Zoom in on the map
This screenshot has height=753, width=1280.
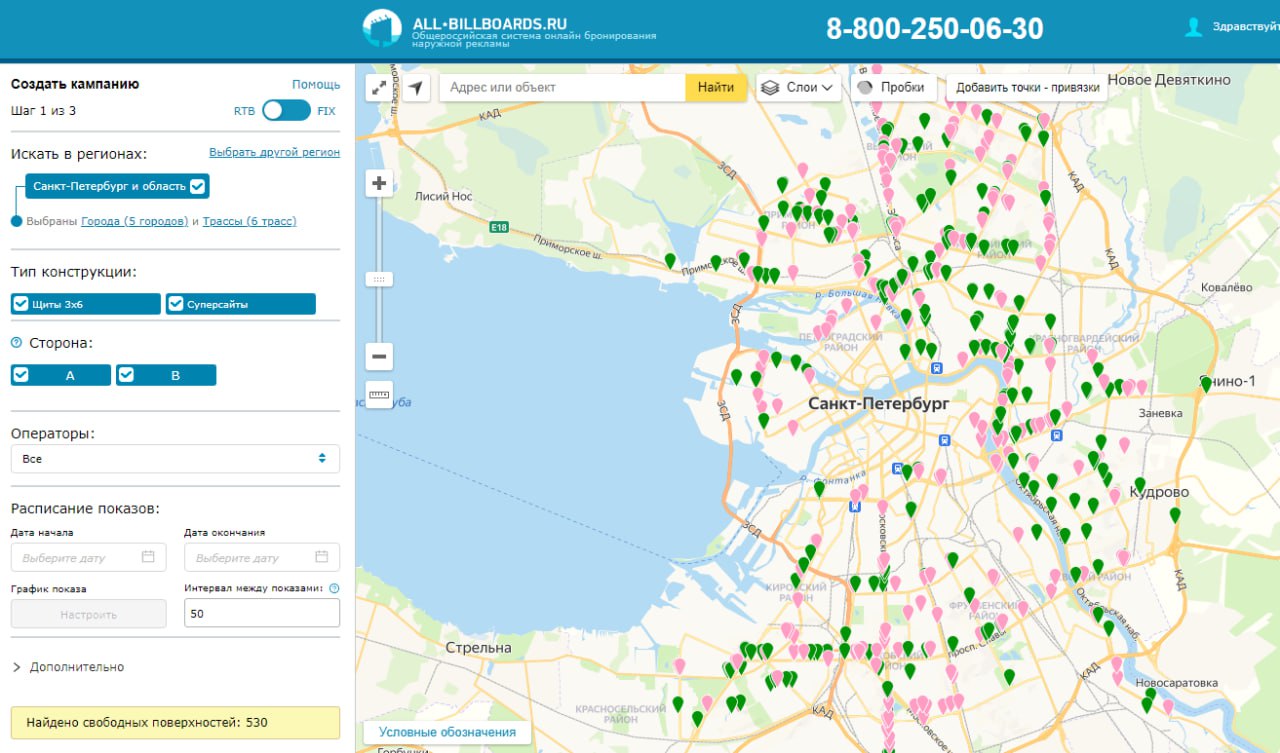pos(379,183)
